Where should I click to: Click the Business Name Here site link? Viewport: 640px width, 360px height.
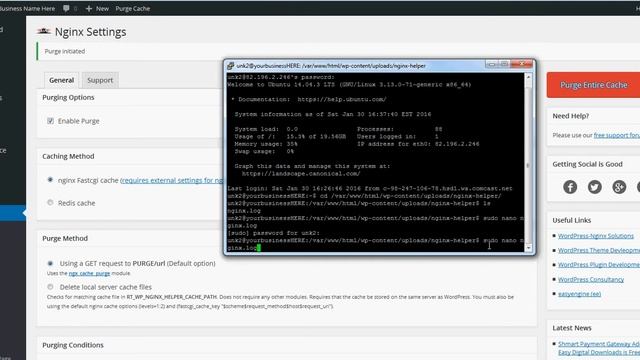[27, 8]
